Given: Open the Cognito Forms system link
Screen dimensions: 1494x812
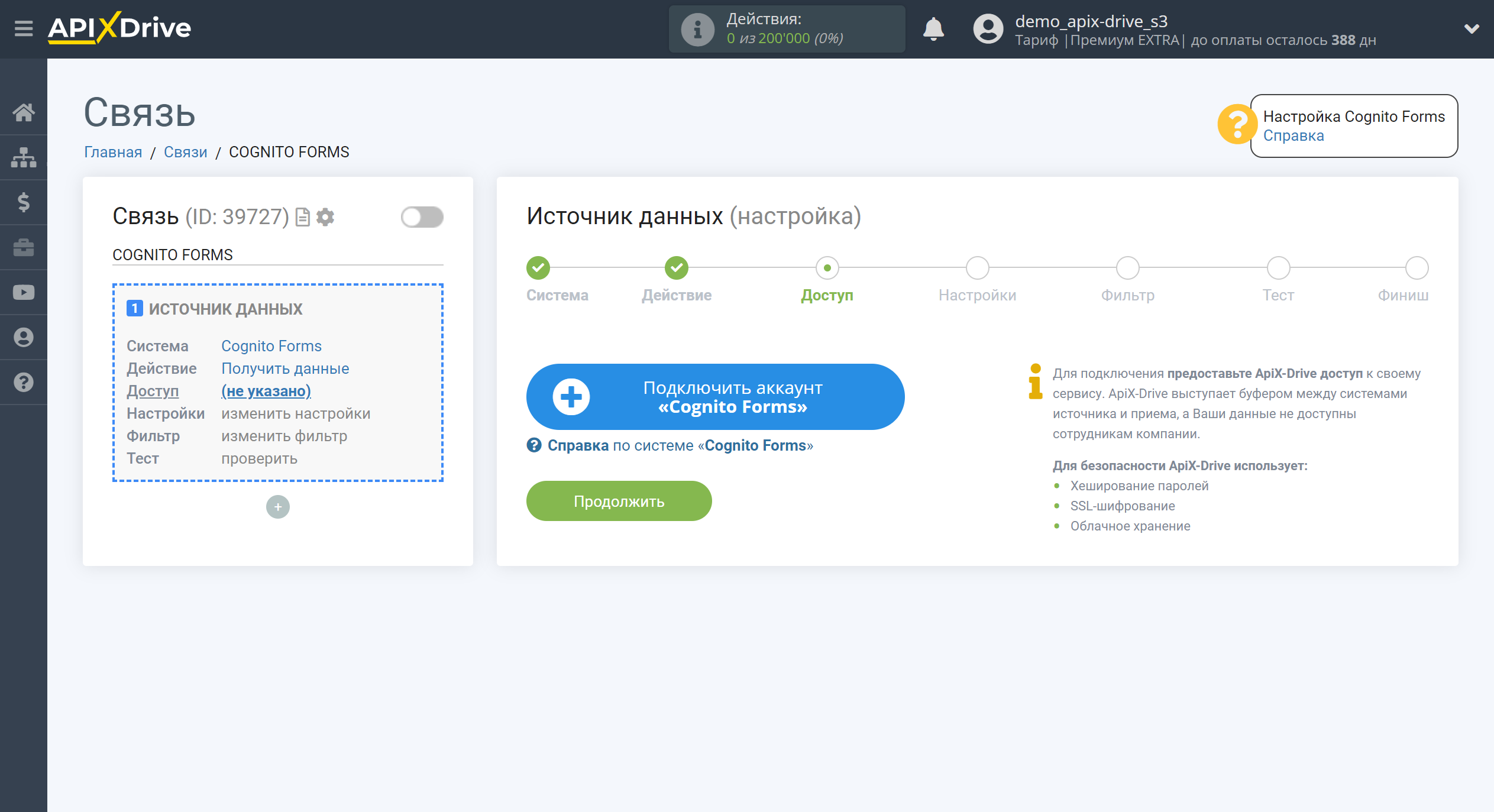Looking at the screenshot, I should 271,346.
